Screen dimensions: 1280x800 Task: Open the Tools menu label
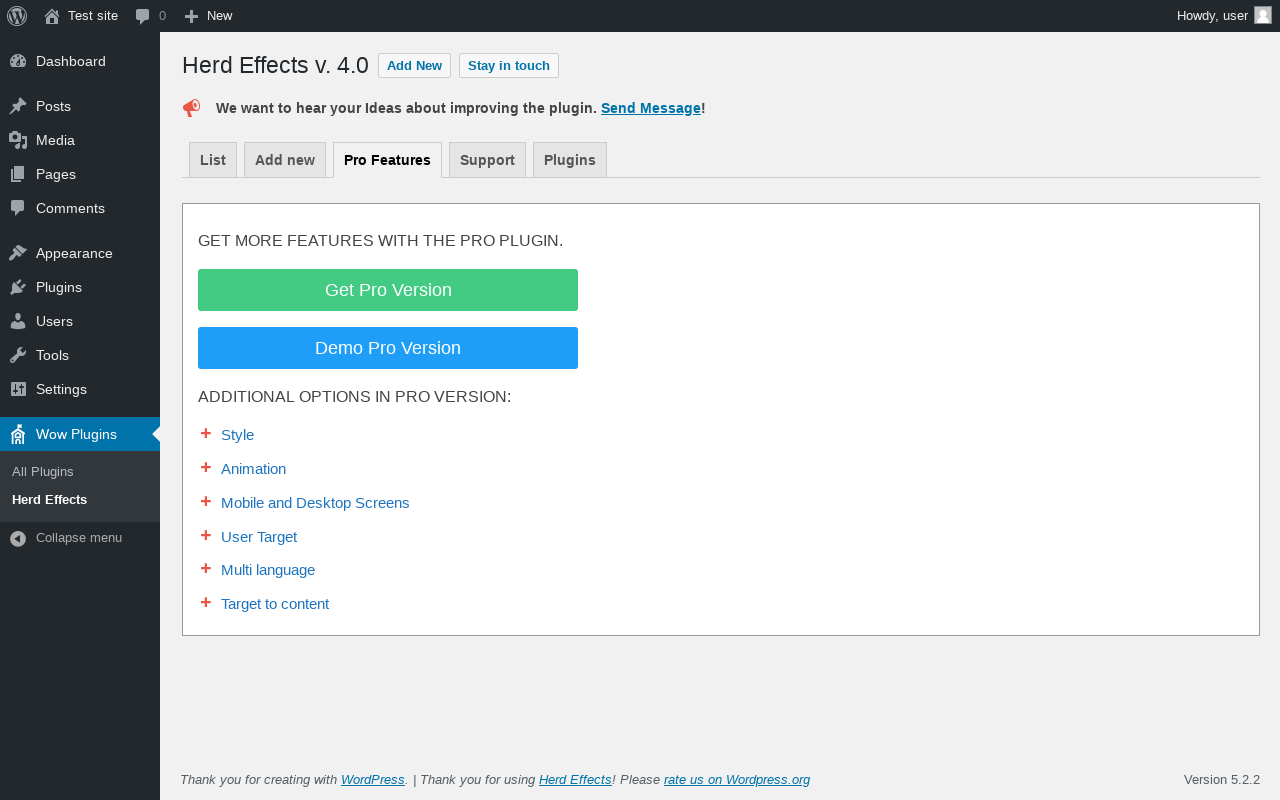(x=53, y=355)
